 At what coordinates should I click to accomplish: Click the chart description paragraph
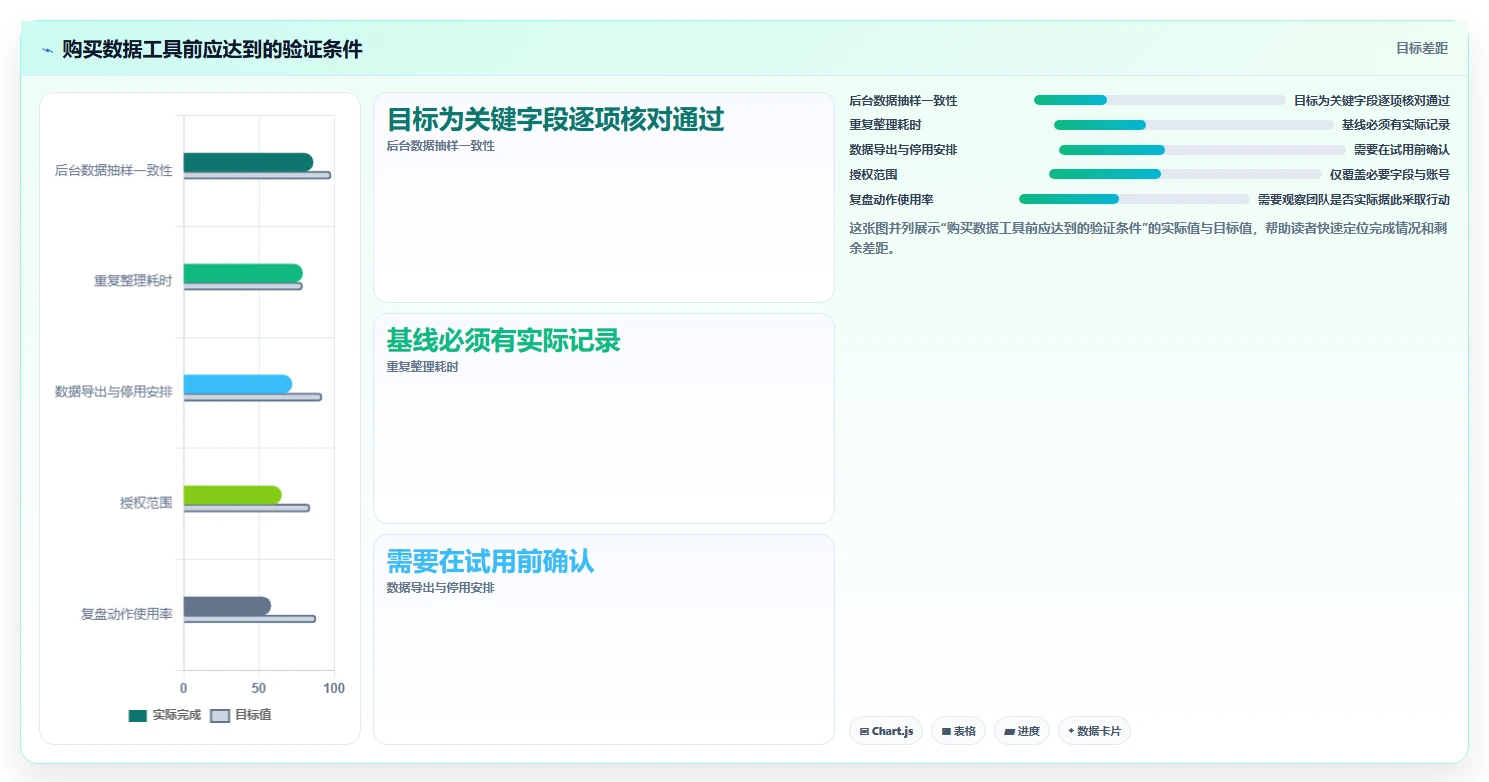[x=1149, y=238]
